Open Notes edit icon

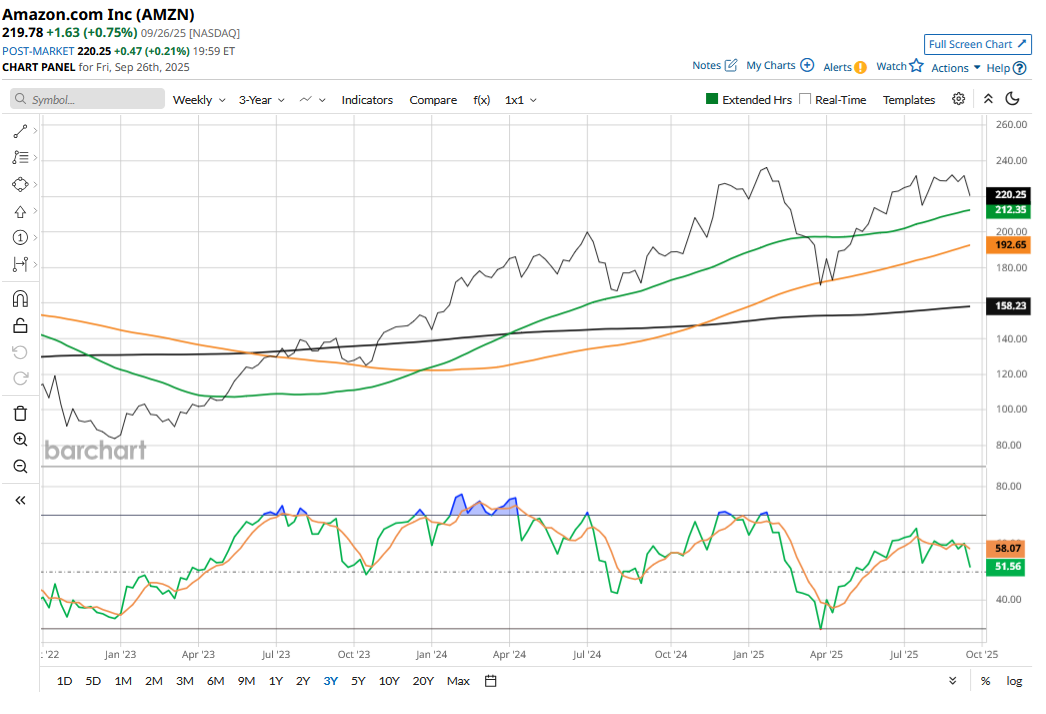731,65
